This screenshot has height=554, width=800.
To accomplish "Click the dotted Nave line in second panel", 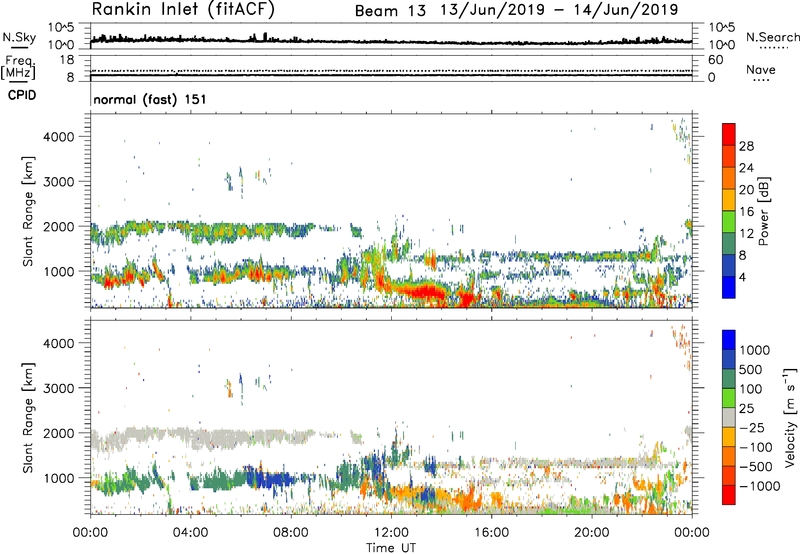I will coord(391,70).
